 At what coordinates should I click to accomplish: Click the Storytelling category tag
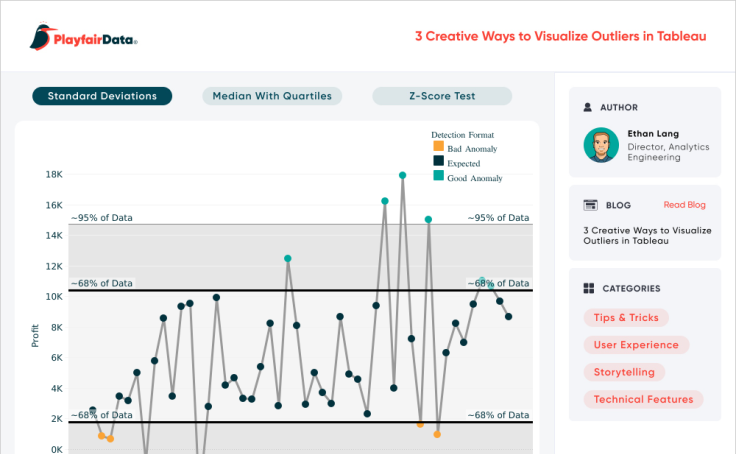[624, 372]
